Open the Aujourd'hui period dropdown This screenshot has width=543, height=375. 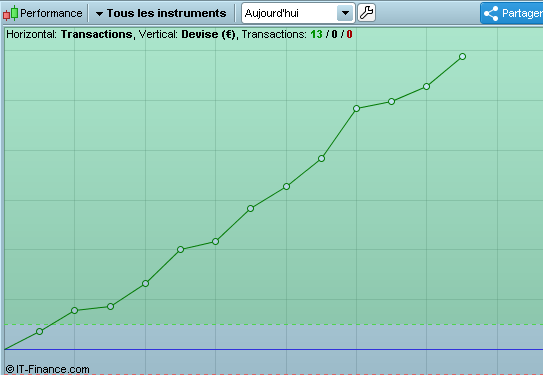(x=298, y=13)
